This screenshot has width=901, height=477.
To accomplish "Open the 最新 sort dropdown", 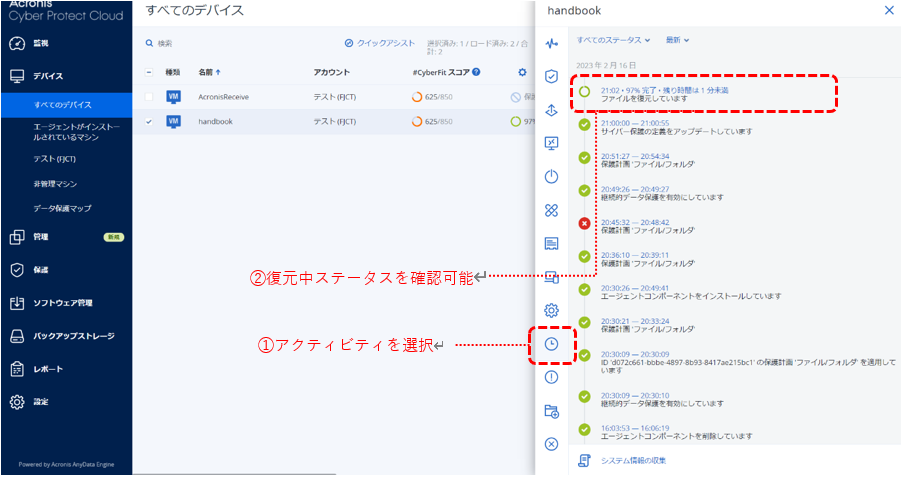I will tap(677, 40).
